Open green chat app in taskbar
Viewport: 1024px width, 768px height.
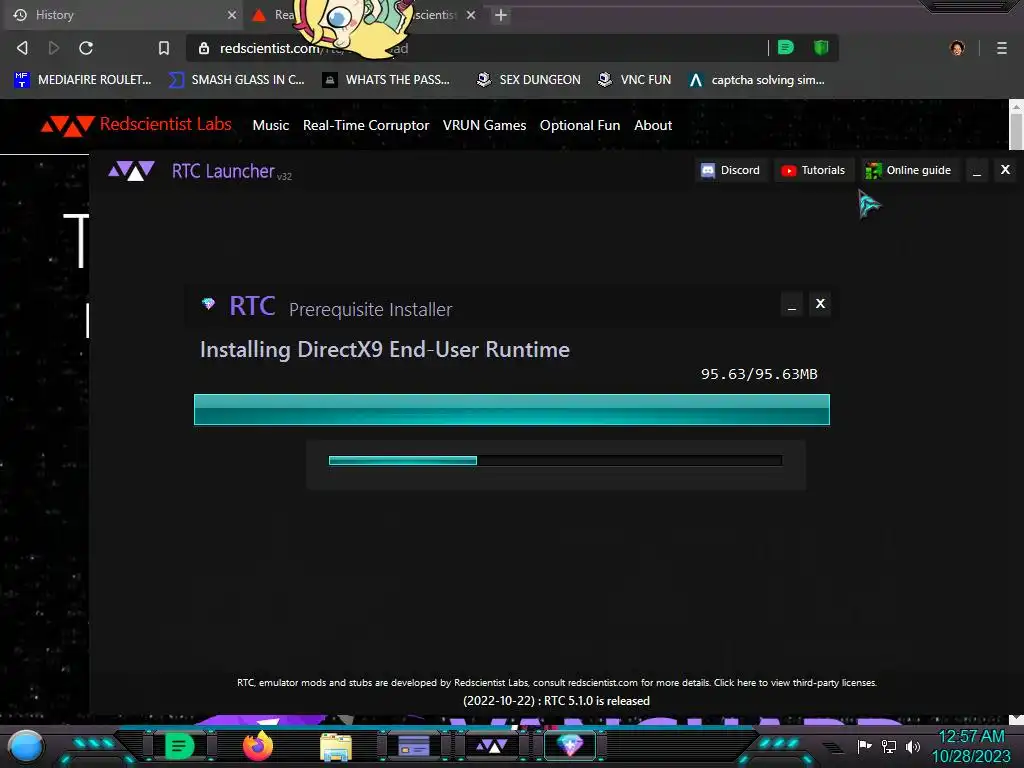[180, 746]
